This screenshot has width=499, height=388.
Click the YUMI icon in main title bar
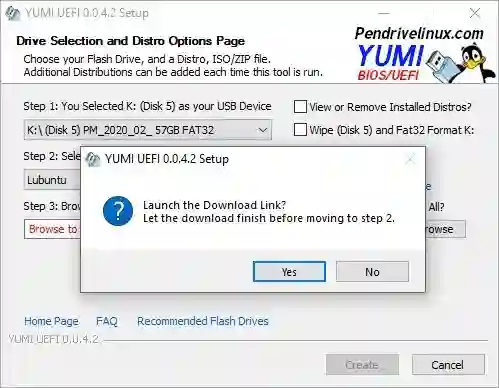point(13,13)
